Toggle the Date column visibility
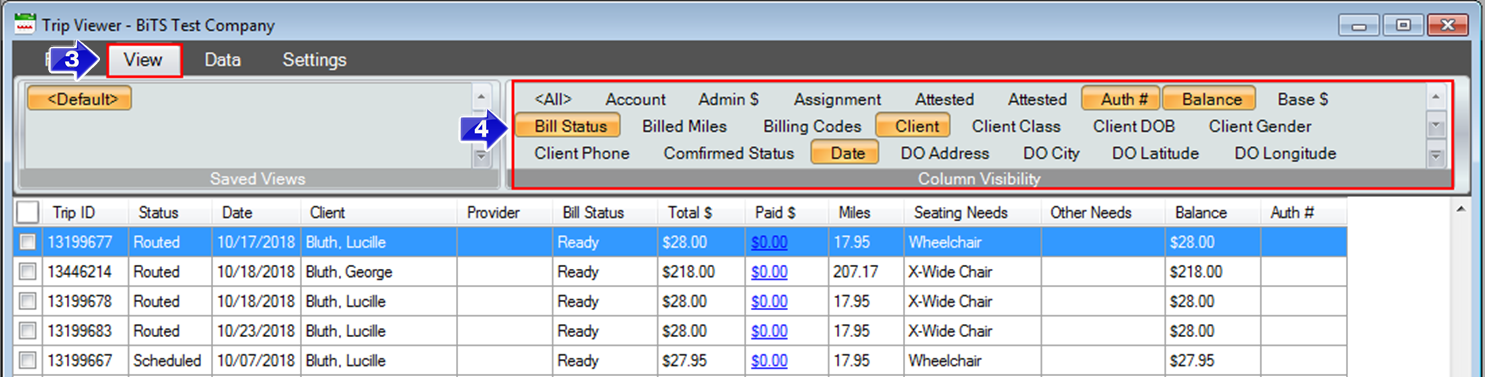 [847, 153]
